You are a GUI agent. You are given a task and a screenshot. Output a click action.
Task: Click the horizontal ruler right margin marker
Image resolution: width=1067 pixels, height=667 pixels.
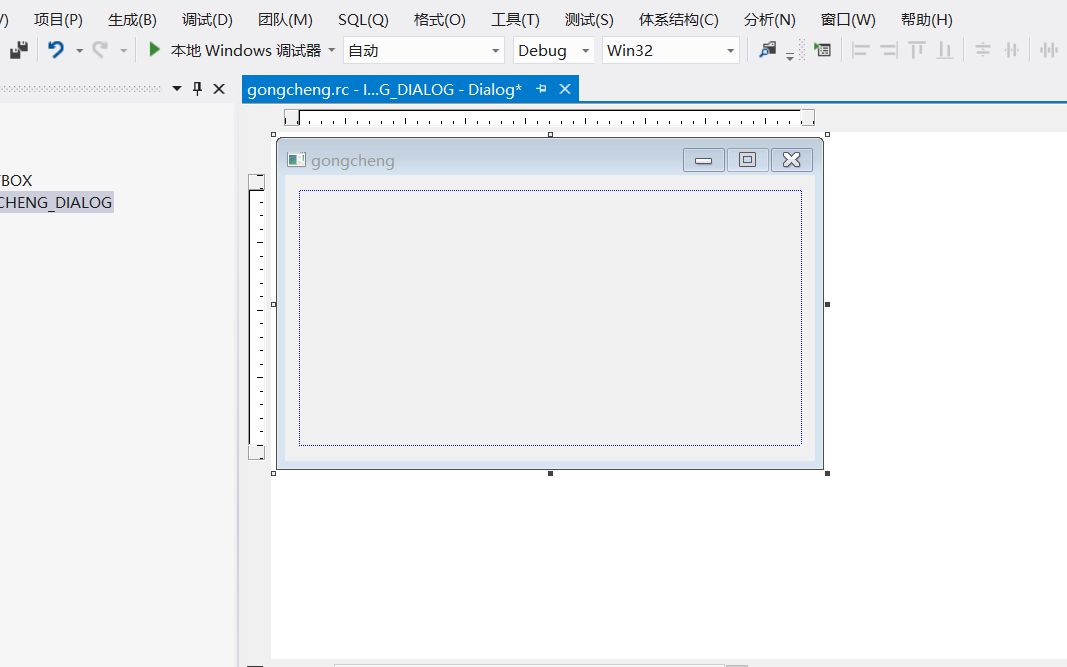coord(808,117)
